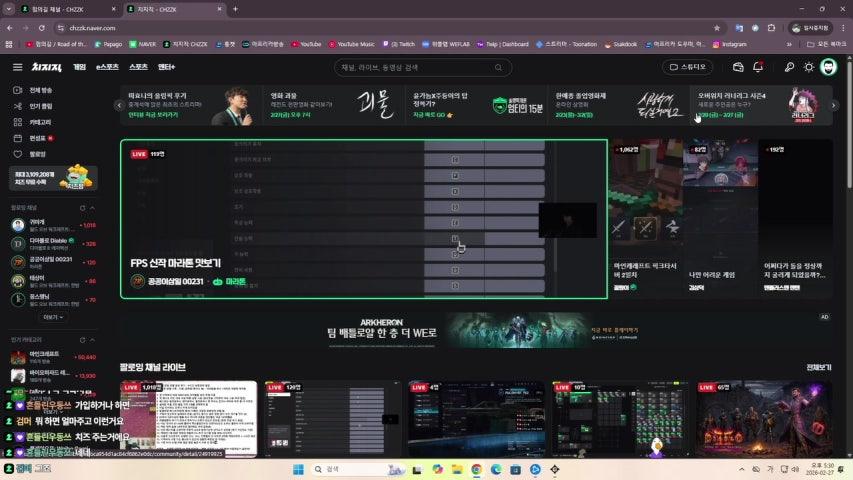This screenshot has height=480, width=853.
Task: Open the NAVER bookmark
Action: [x=143, y=44]
